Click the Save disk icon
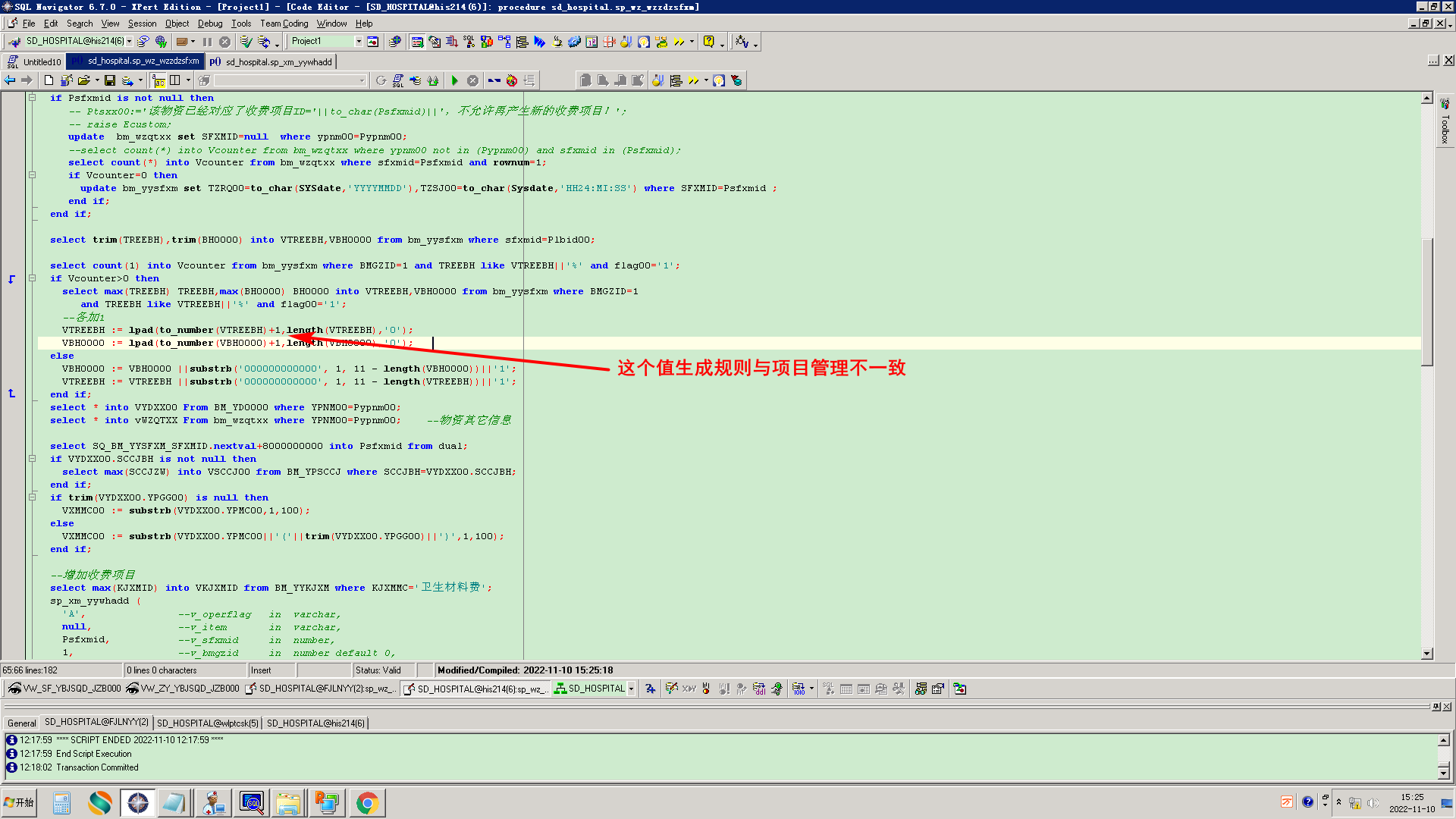The width and height of the screenshot is (1456, 819). coord(109,80)
